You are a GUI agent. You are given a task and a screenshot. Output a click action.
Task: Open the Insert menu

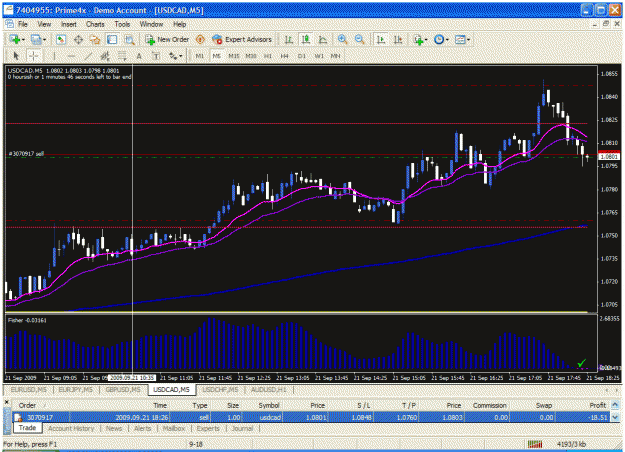(69, 24)
